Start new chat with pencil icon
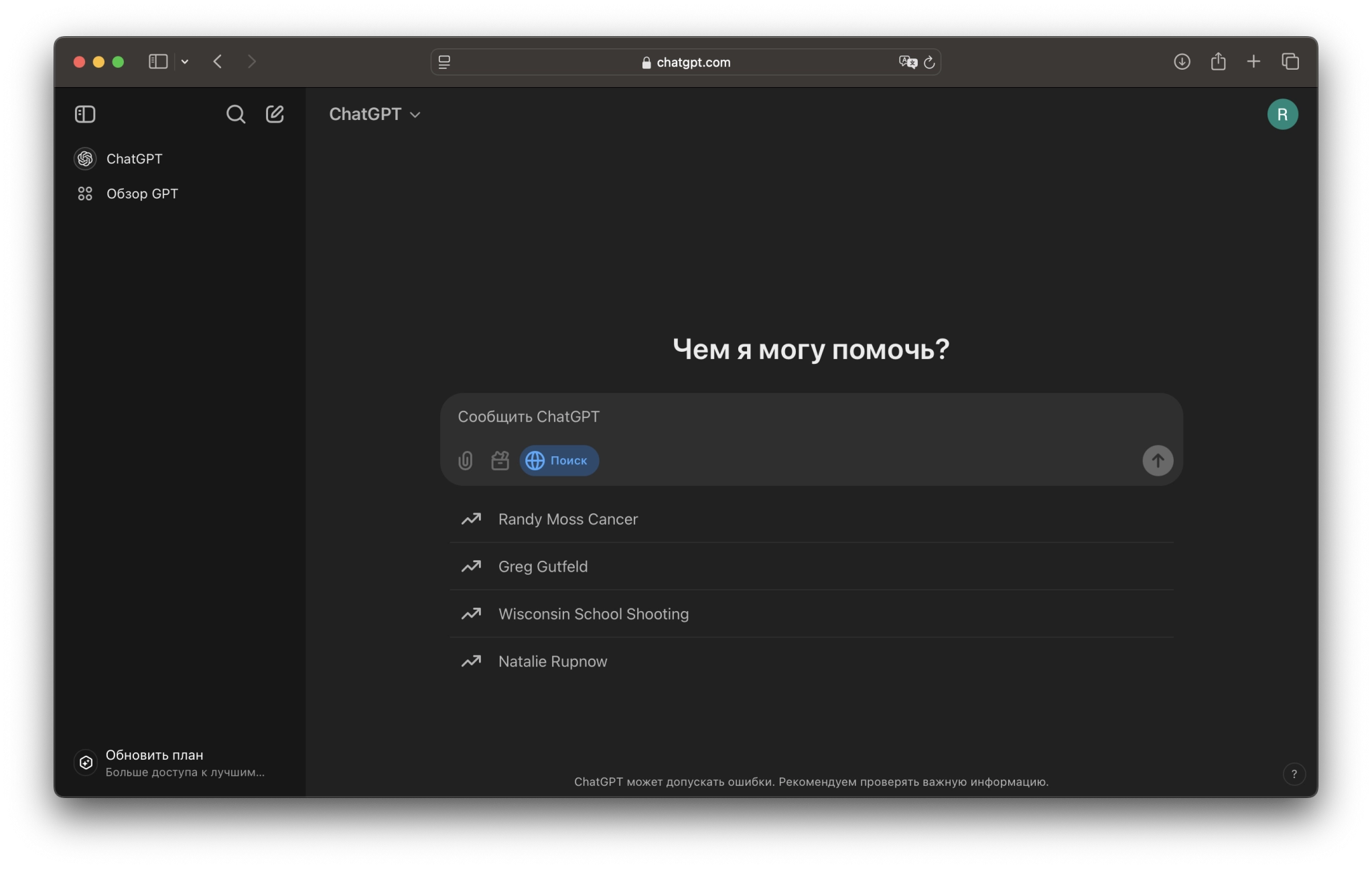The height and width of the screenshot is (869, 1372). click(275, 115)
